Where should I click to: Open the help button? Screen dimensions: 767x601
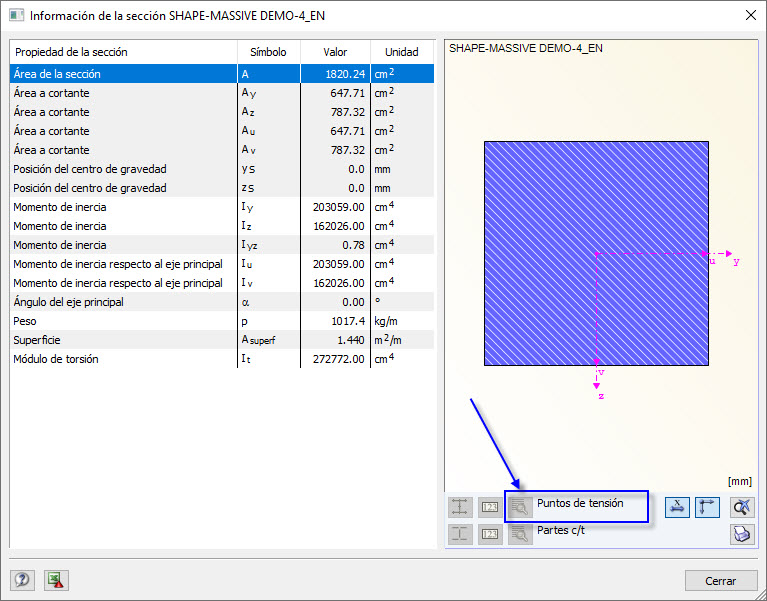(x=22, y=580)
